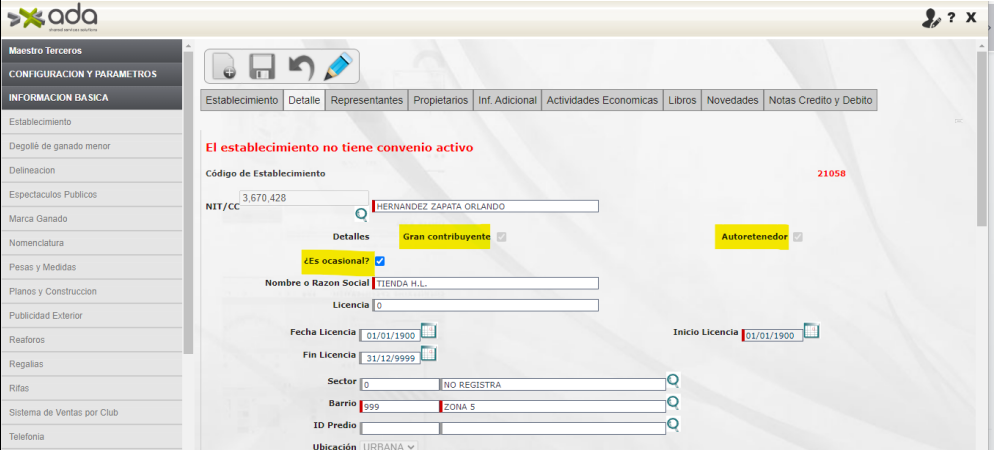
Task: Open the NIT/CC search magnifier
Action: pyautogui.click(x=361, y=214)
